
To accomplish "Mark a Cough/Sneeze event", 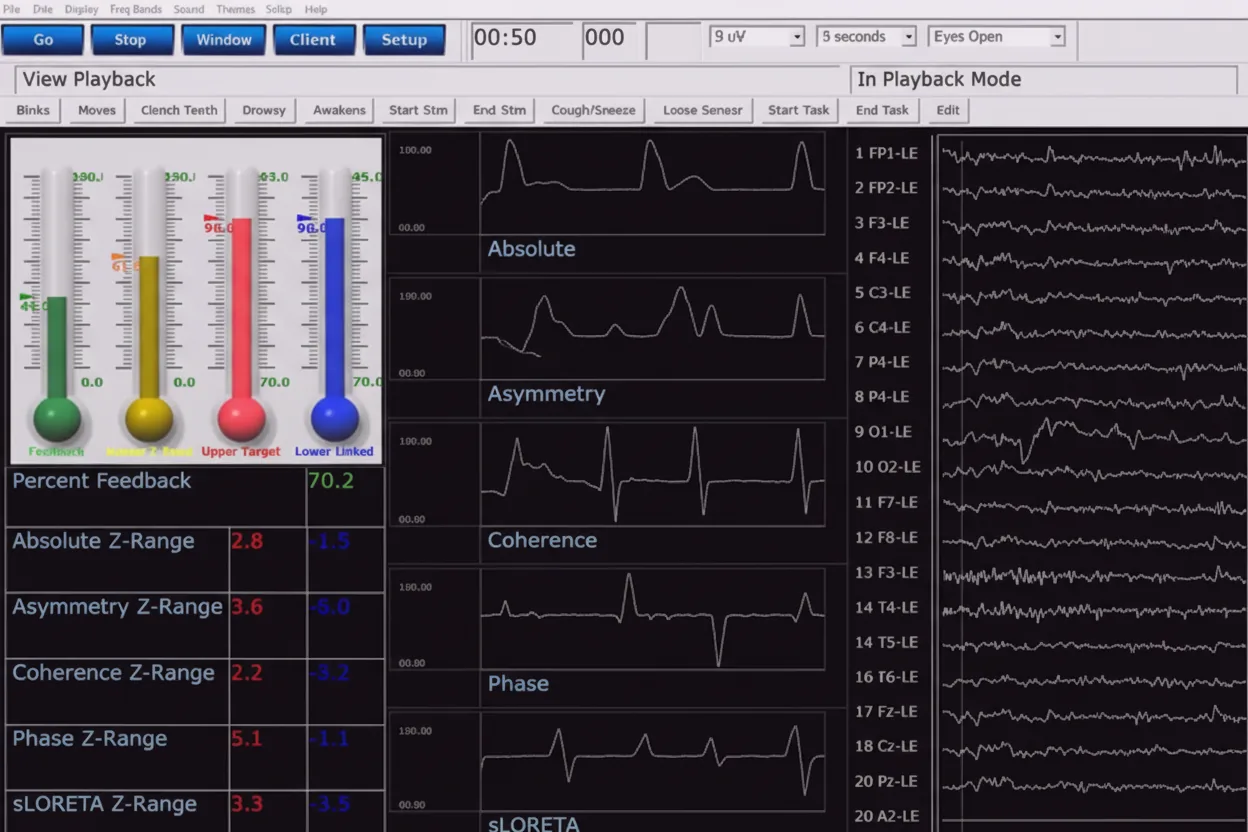I will point(593,110).
